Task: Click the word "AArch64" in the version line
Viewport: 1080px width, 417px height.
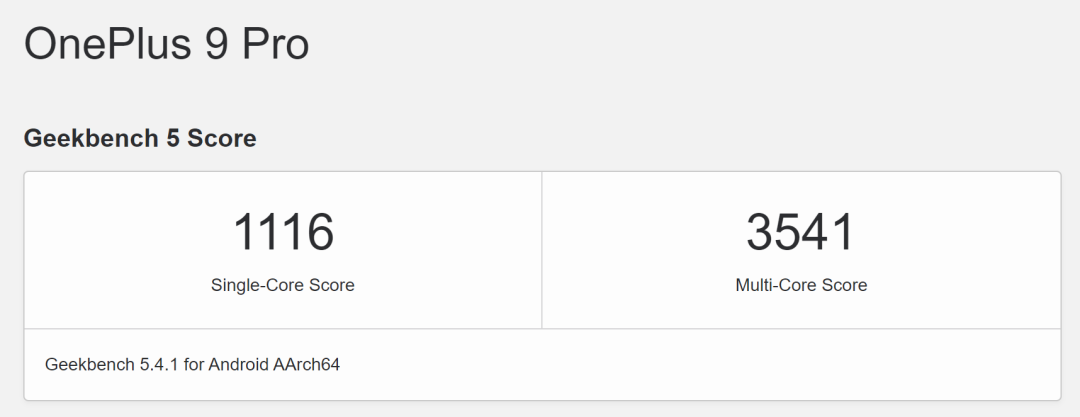Action: pyautogui.click(x=306, y=365)
